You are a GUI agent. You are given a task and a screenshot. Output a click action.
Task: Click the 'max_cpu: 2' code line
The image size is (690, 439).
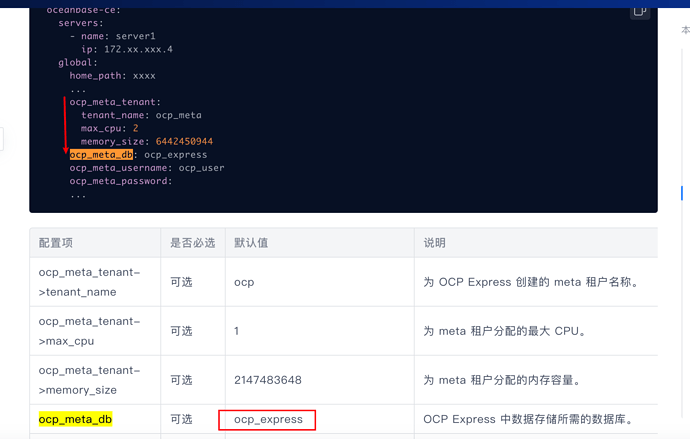[x=110, y=128]
